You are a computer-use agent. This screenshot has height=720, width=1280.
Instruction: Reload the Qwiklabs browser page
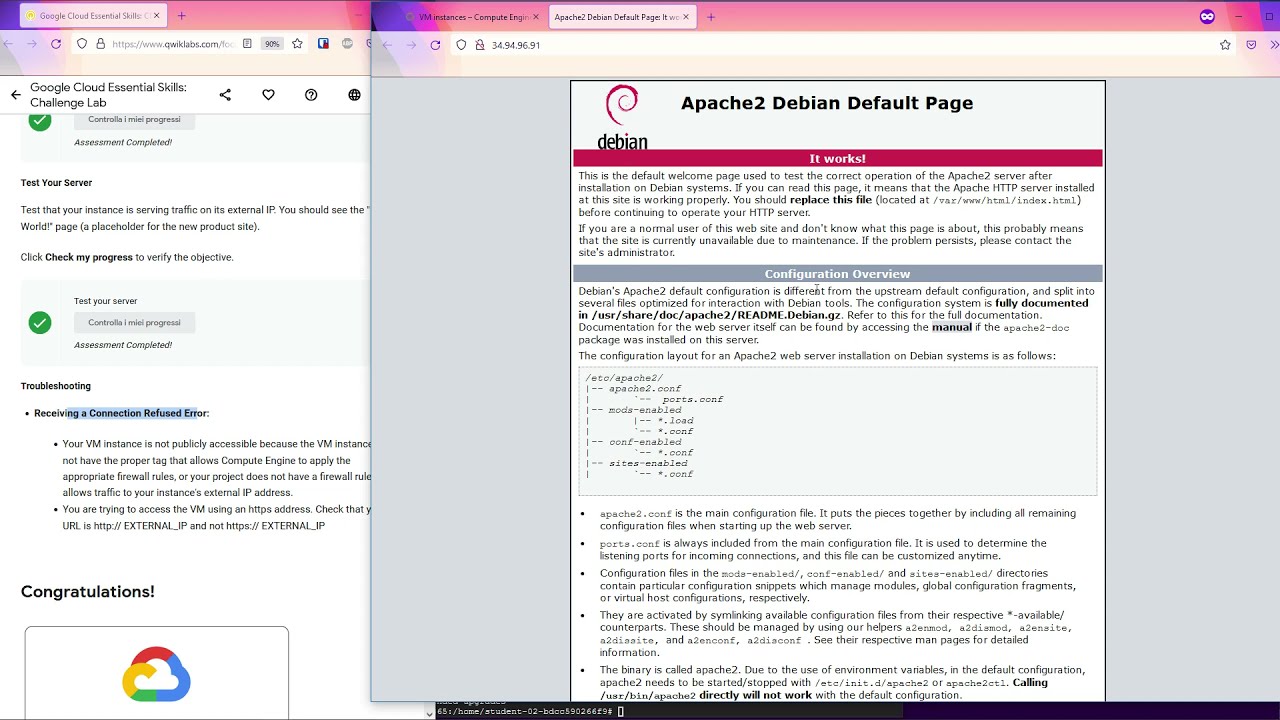(56, 44)
